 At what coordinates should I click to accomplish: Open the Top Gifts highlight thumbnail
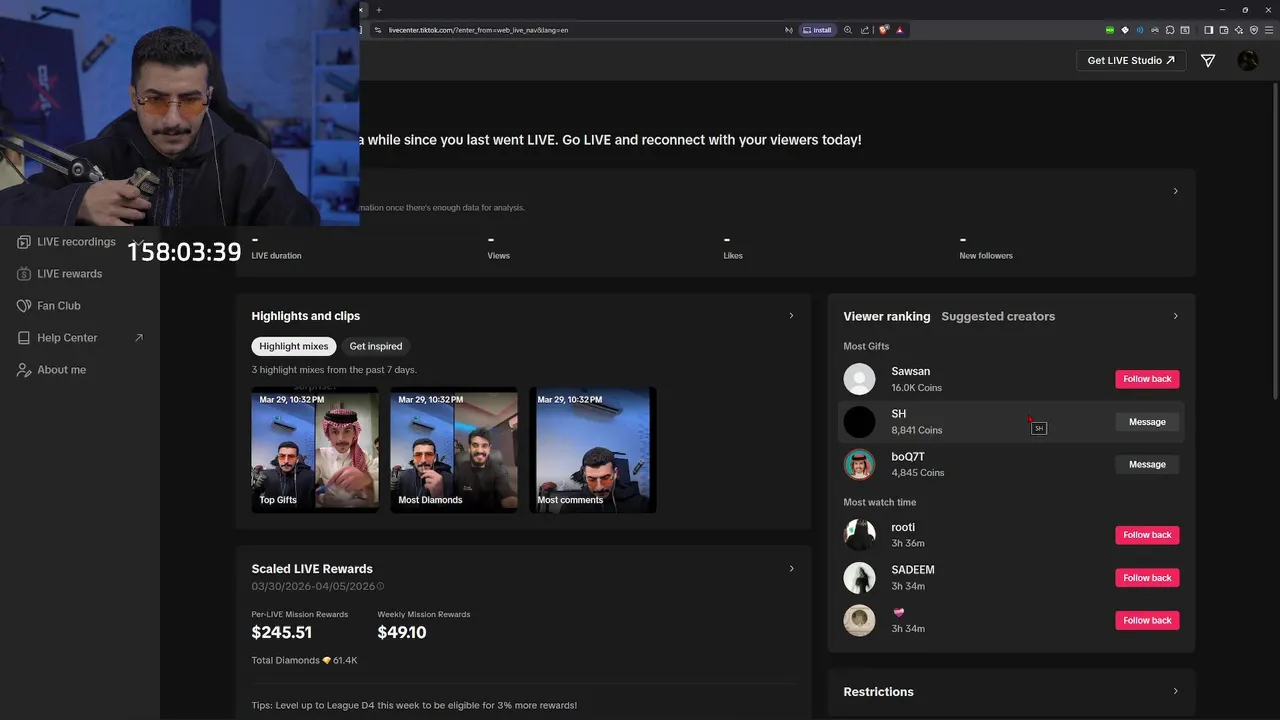click(315, 450)
